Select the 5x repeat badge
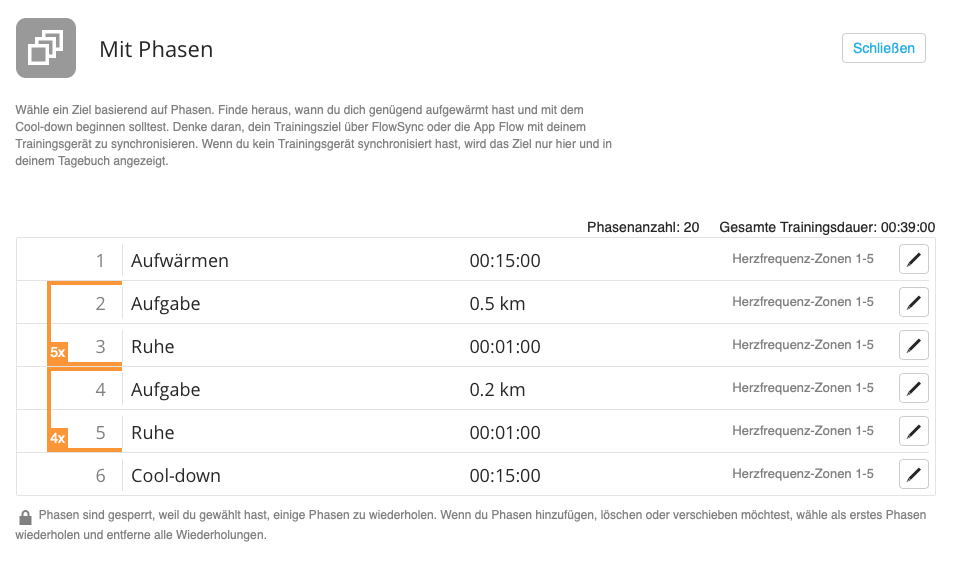This screenshot has height=572, width=954. pyautogui.click(x=58, y=353)
